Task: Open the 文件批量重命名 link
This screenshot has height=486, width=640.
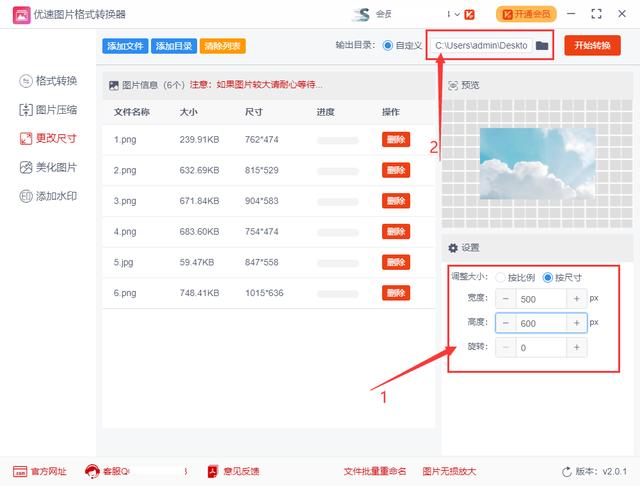Action: pyautogui.click(x=375, y=472)
